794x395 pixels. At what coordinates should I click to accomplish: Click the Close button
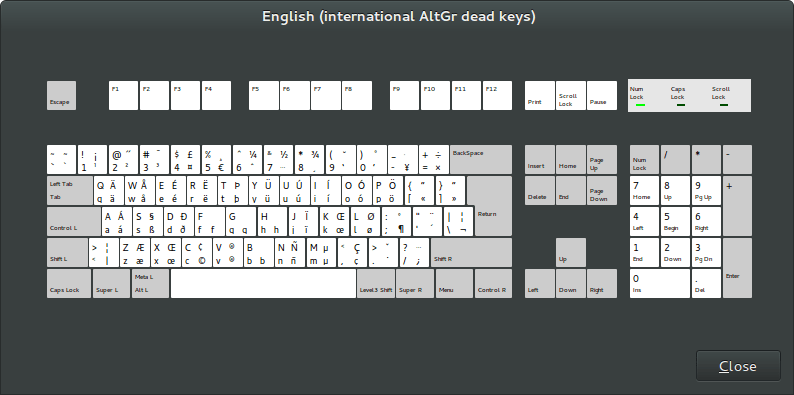click(738, 366)
